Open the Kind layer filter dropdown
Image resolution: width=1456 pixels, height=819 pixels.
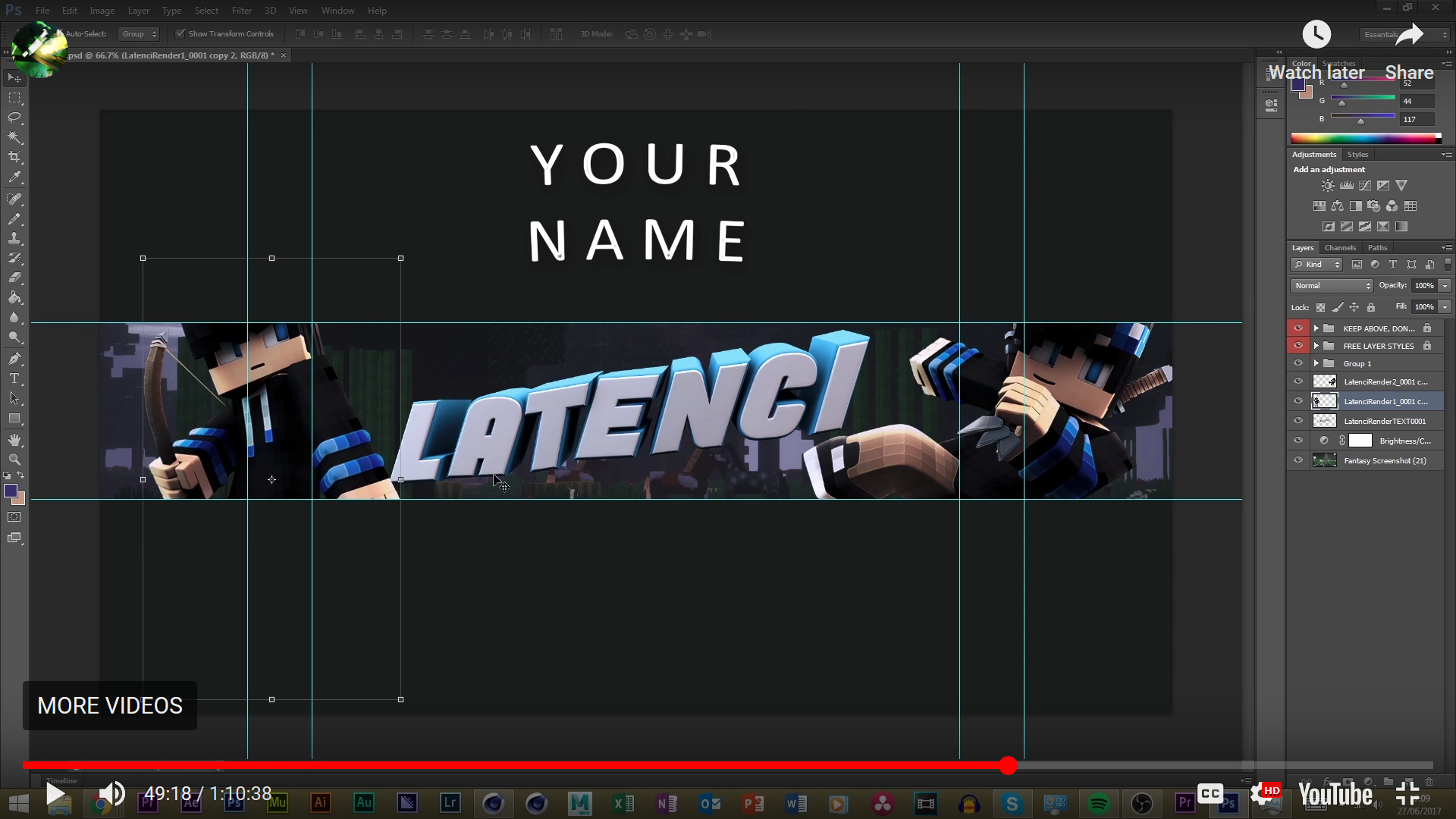[x=1316, y=265]
